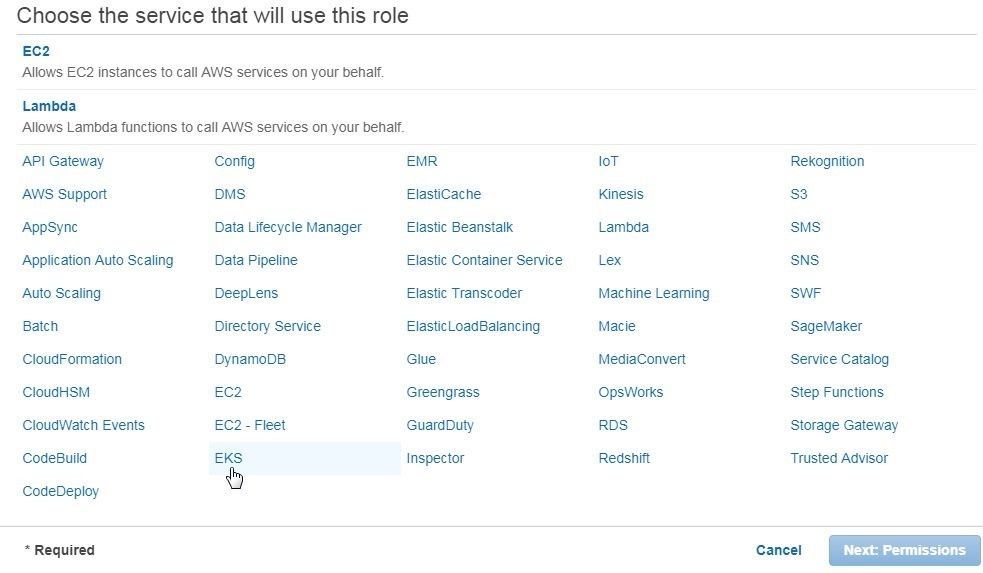Image resolution: width=983 pixels, height=573 pixels.
Task: Select Step Functions service
Action: click(837, 392)
